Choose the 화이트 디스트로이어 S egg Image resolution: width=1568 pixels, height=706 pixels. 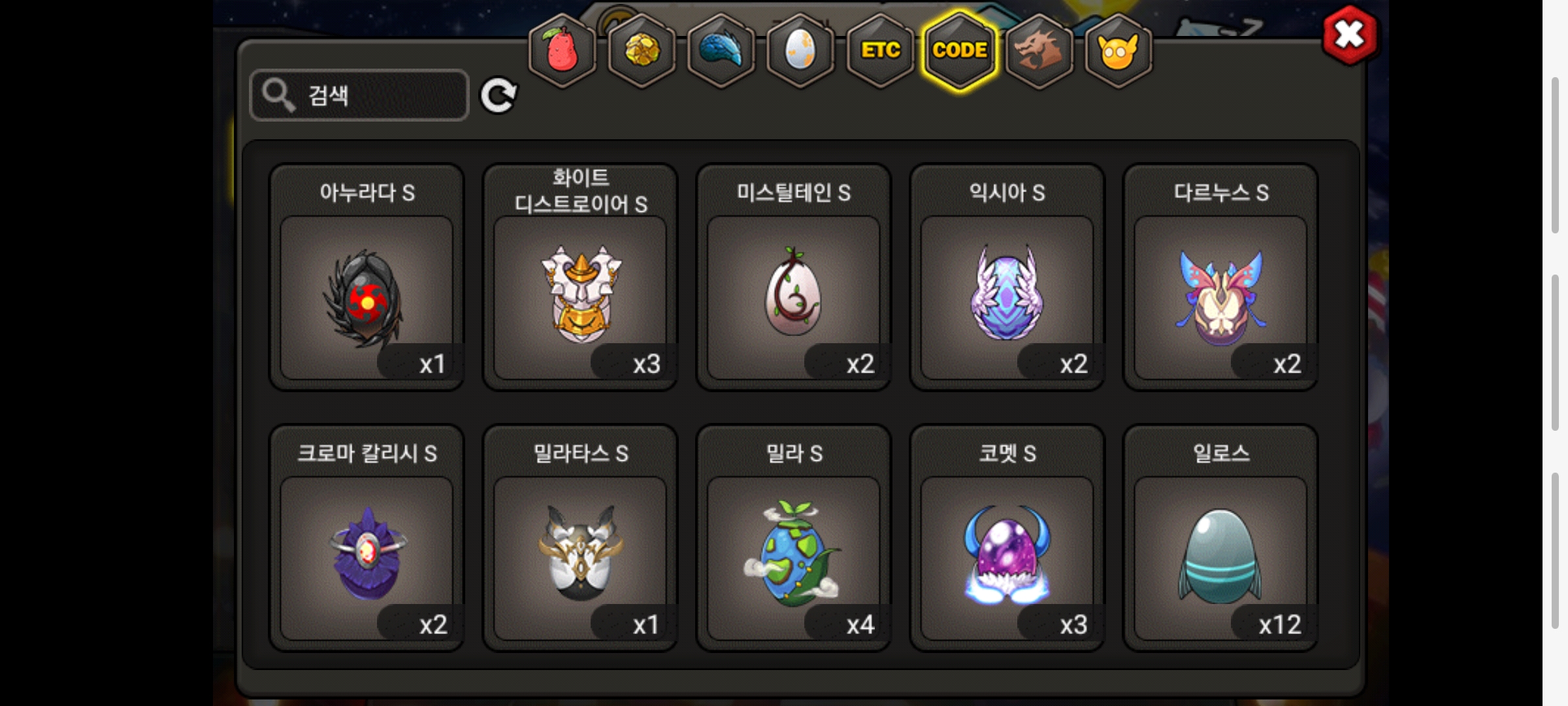click(x=580, y=277)
